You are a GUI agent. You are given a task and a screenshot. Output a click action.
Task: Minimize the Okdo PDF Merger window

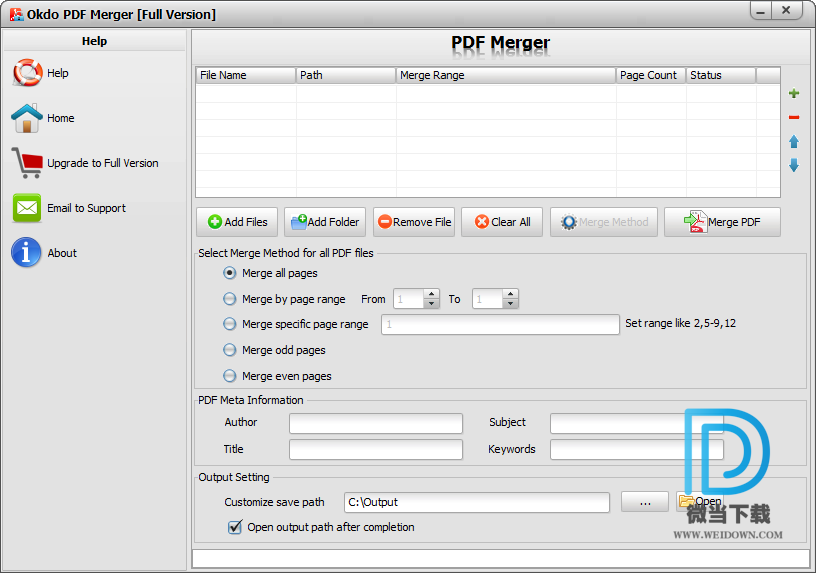pos(761,10)
